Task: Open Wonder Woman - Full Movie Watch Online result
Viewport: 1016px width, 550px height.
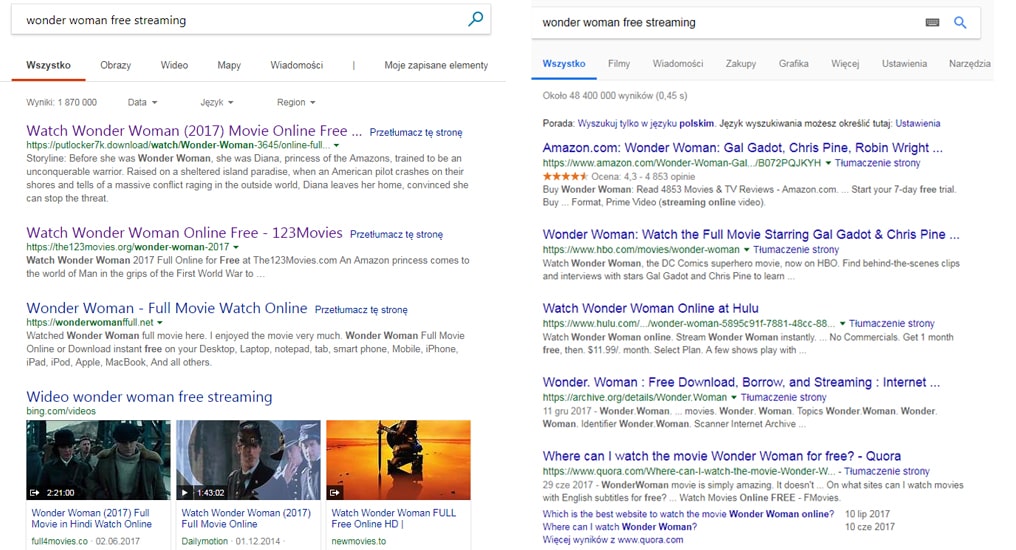Action: coord(167,308)
